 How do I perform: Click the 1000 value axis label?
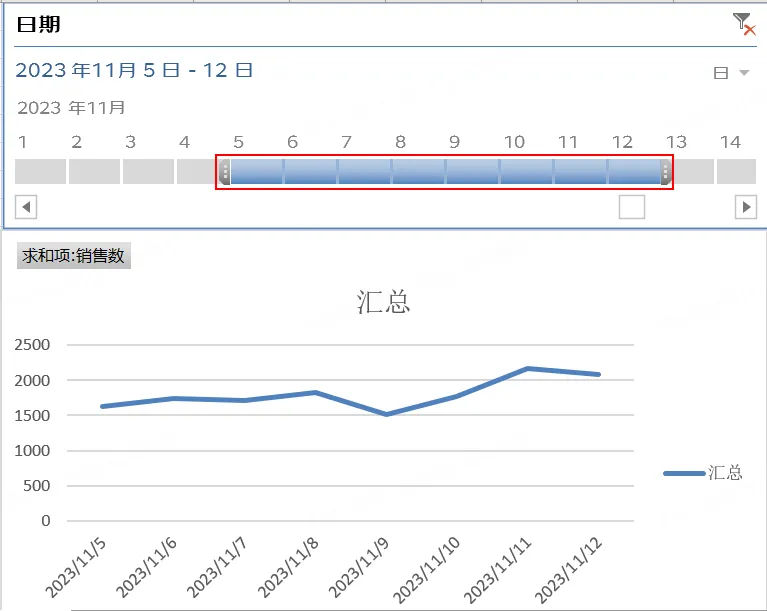[x=32, y=451]
